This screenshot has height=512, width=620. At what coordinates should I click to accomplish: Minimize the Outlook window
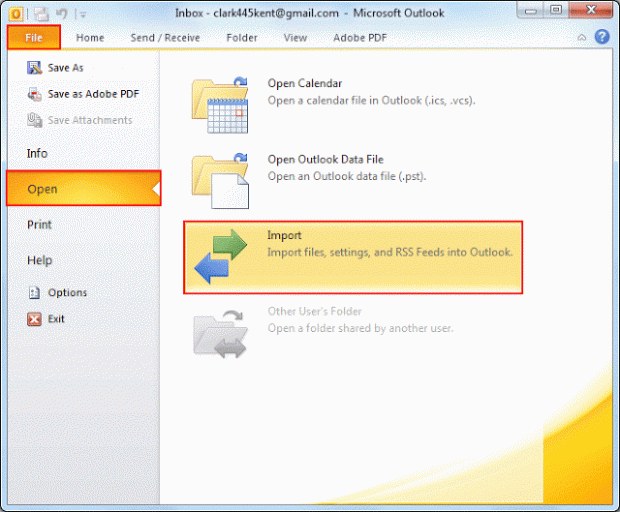click(x=530, y=10)
